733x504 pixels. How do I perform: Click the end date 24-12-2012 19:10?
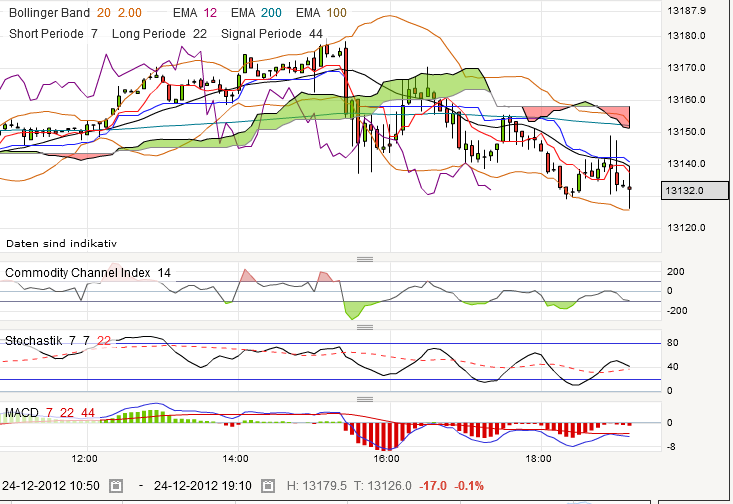[x=202, y=486]
